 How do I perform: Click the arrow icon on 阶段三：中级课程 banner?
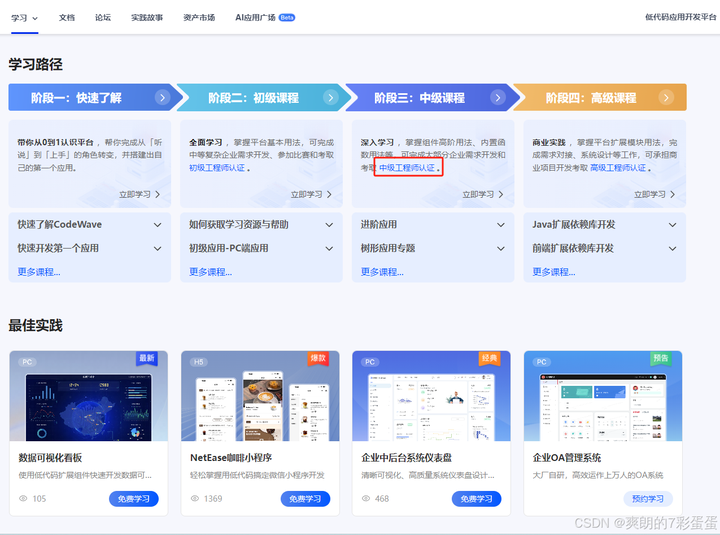pyautogui.click(x=498, y=97)
